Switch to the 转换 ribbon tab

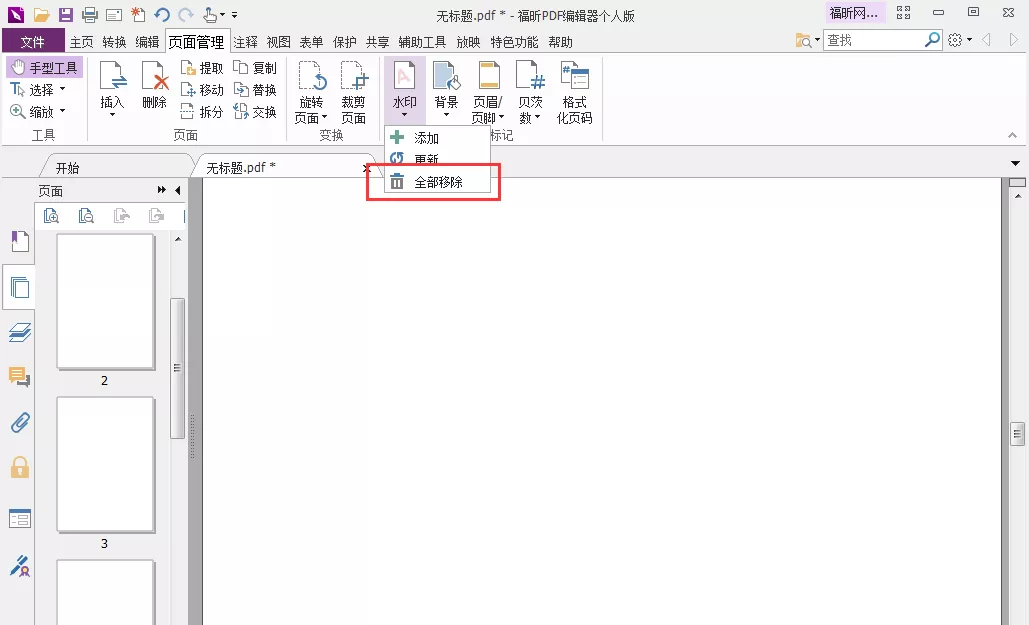tap(114, 42)
